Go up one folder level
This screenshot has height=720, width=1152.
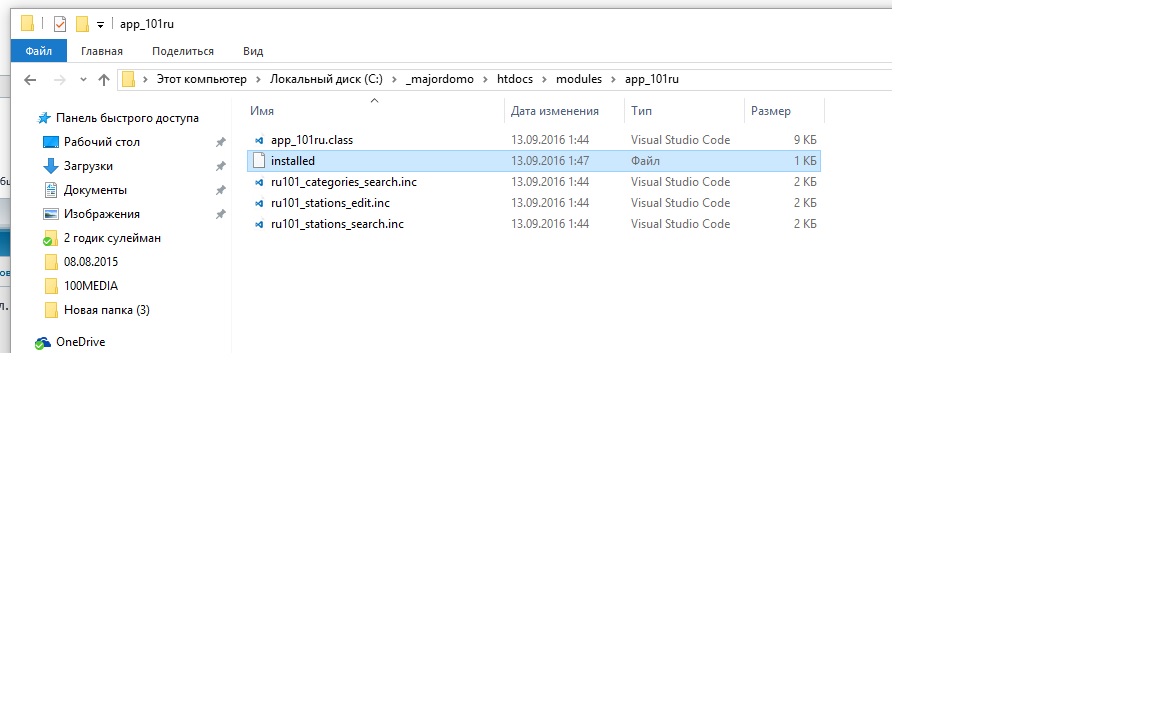[x=104, y=79]
